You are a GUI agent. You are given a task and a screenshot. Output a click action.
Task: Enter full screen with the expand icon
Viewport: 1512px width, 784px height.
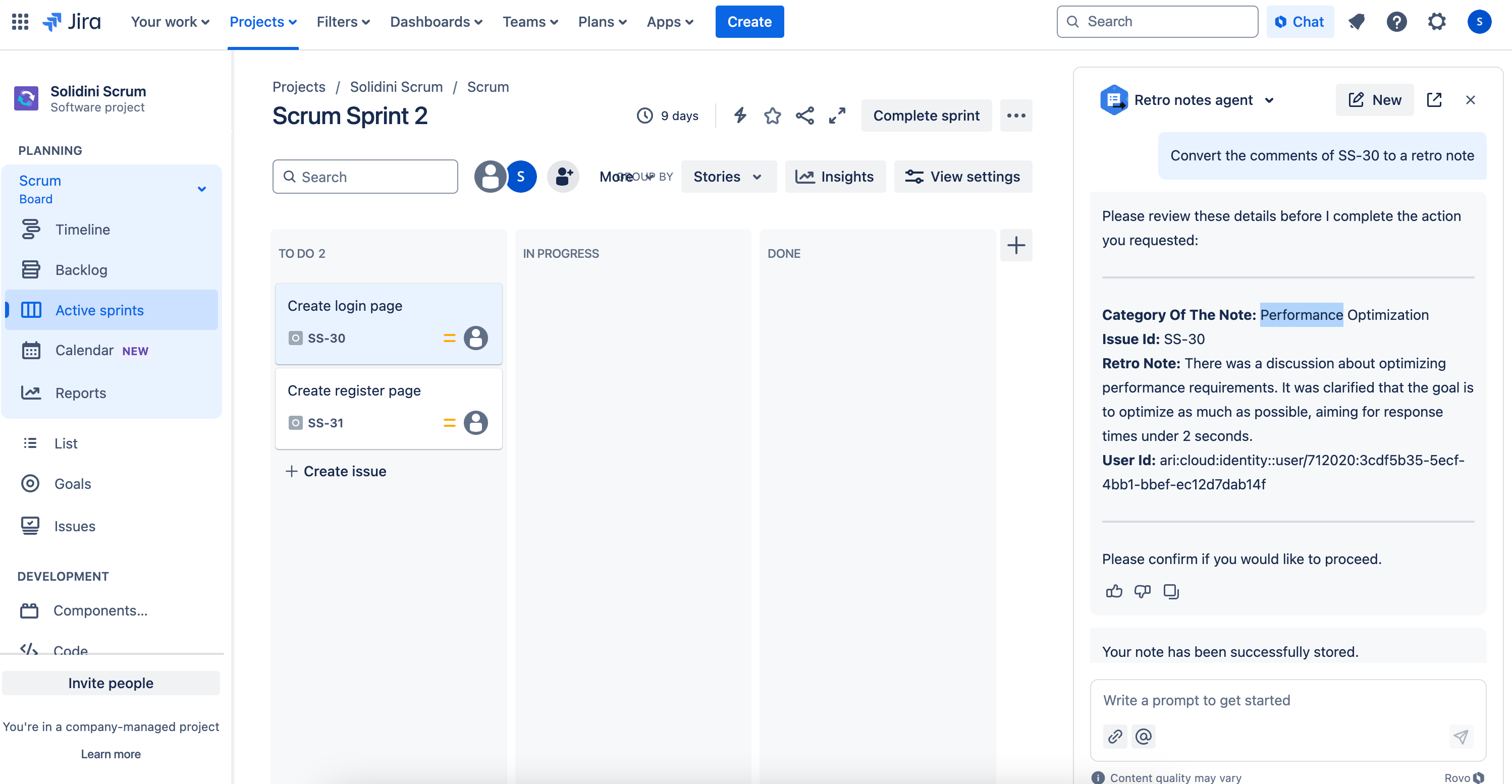point(837,116)
